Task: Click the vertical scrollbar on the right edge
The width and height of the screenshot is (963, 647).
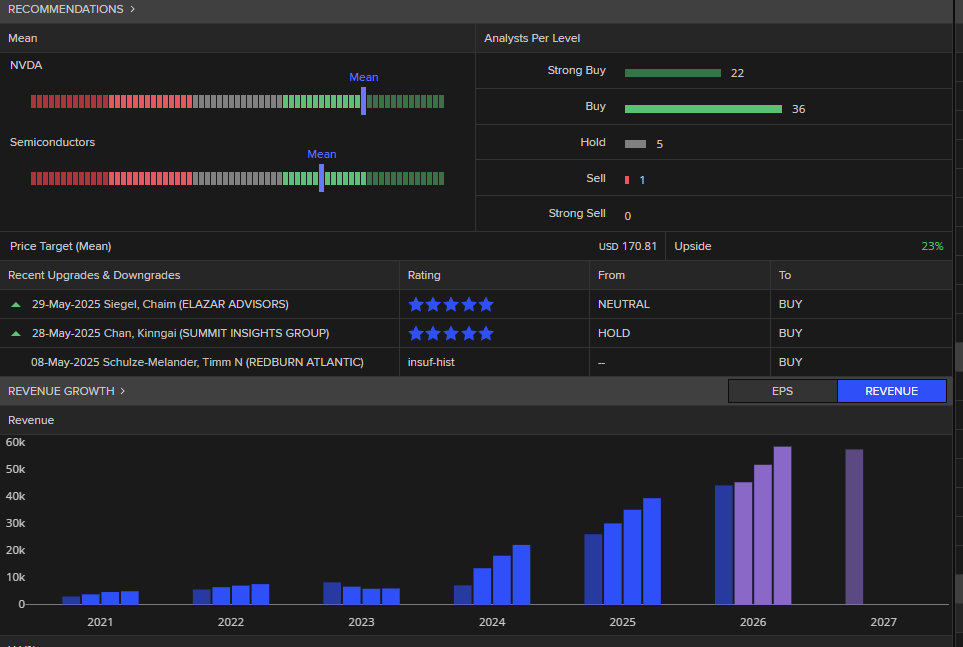Action: [x=957, y=357]
